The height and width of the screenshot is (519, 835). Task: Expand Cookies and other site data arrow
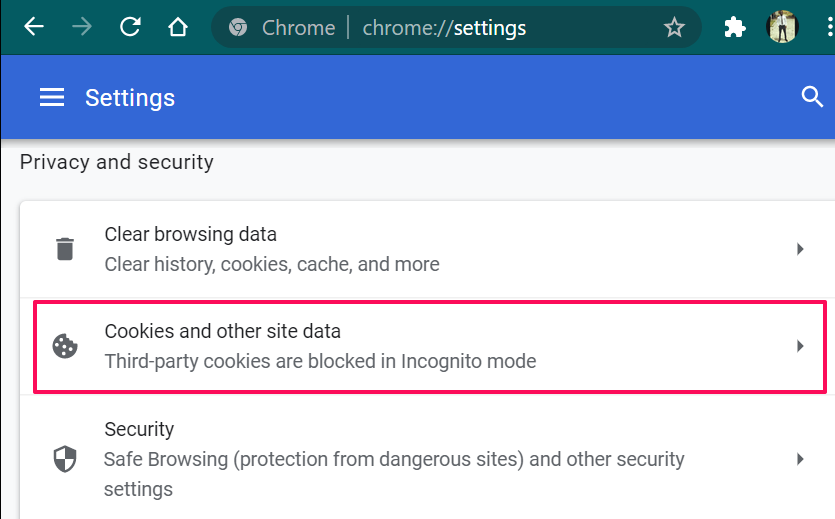pyautogui.click(x=800, y=346)
